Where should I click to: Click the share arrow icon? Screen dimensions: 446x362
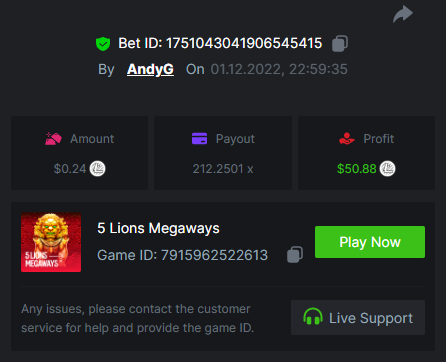click(x=403, y=14)
